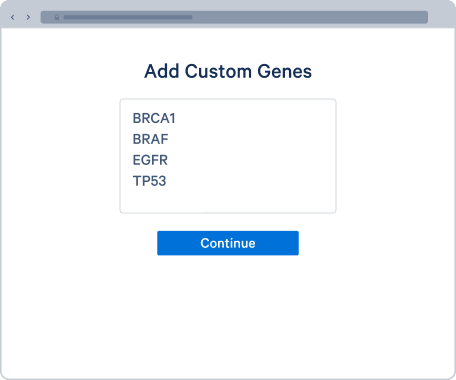The width and height of the screenshot is (456, 380).
Task: Click the Add Custom Genes heading
Action: pyautogui.click(x=228, y=71)
